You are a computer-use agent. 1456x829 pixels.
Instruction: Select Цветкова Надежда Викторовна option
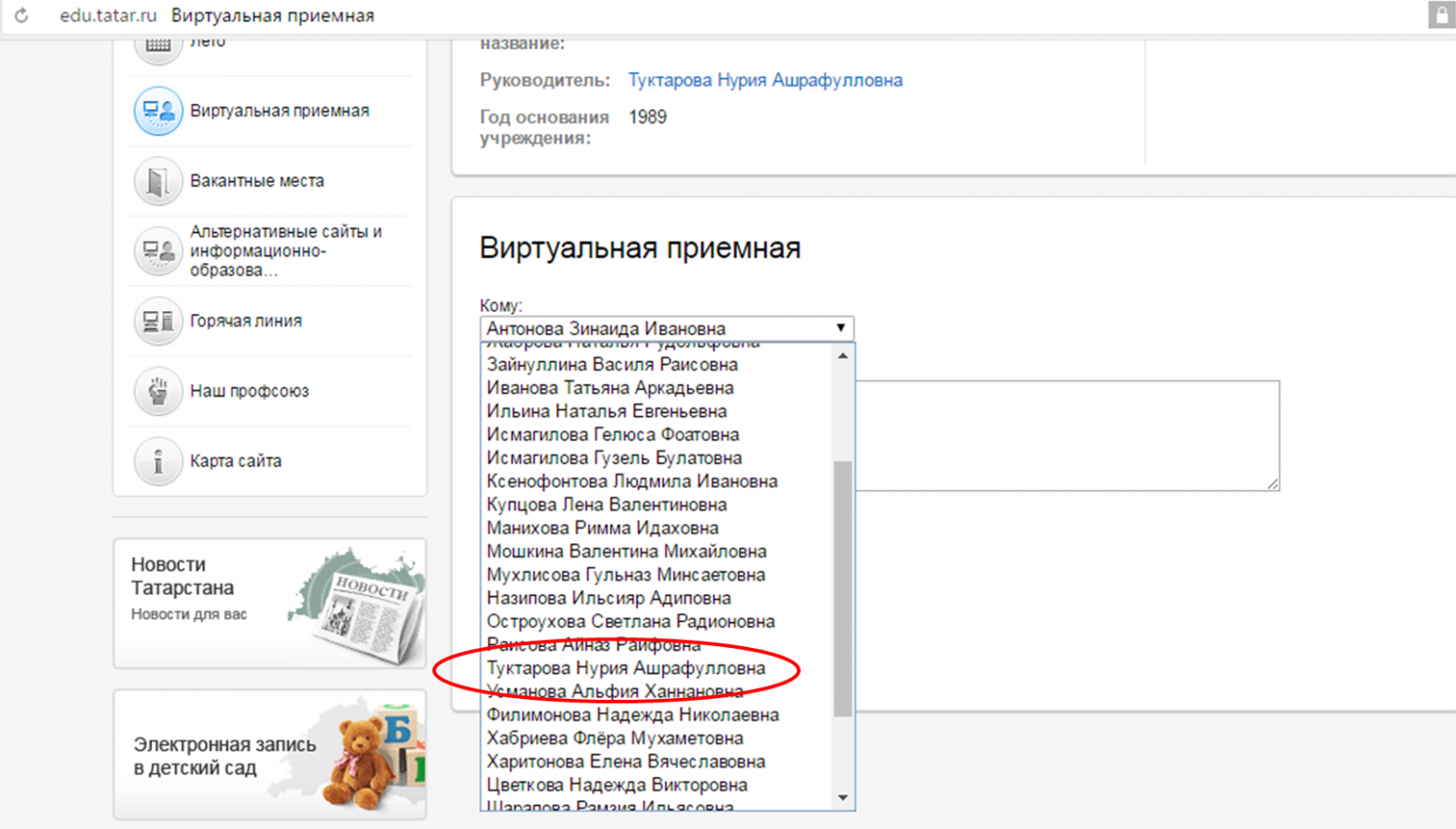click(x=617, y=784)
